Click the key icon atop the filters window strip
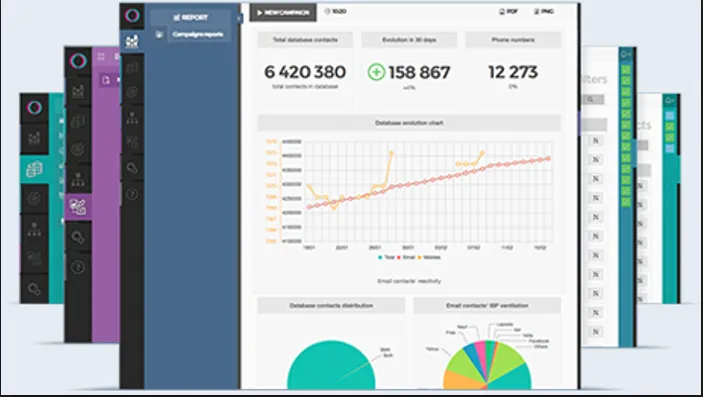 point(625,54)
